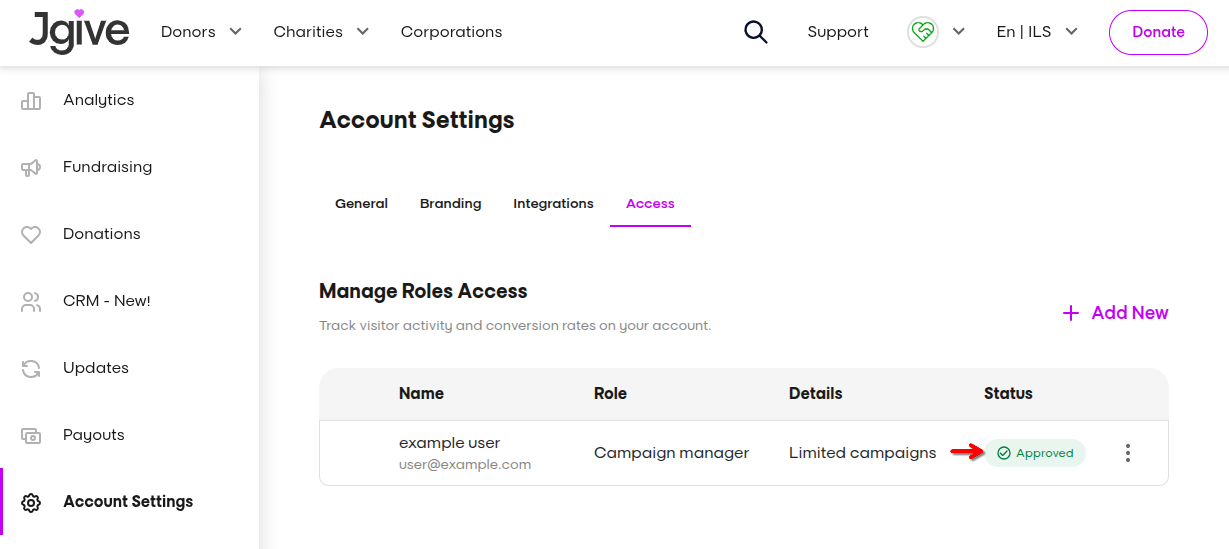Open the Integrations tab
The width and height of the screenshot is (1229, 549).
coord(553,204)
